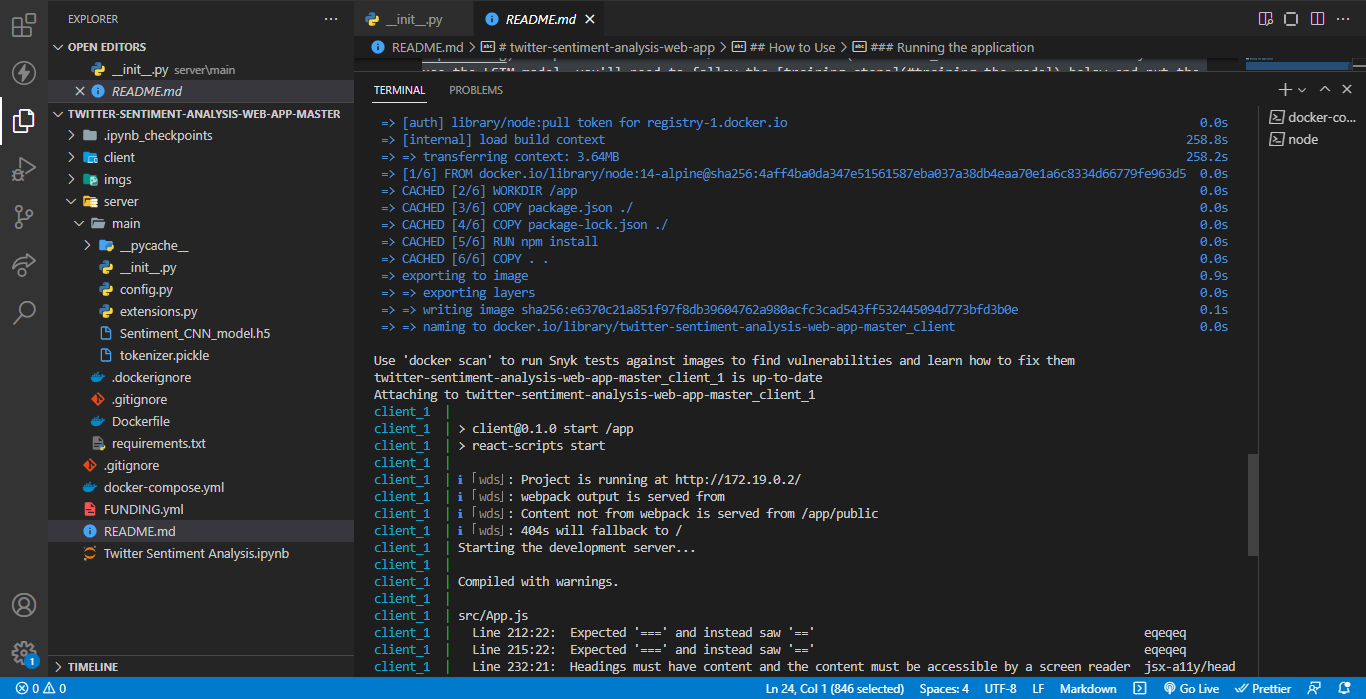Screen dimensions: 1366x699
Task: Select the Explorer files icon in activity bar
Action: tap(24, 121)
